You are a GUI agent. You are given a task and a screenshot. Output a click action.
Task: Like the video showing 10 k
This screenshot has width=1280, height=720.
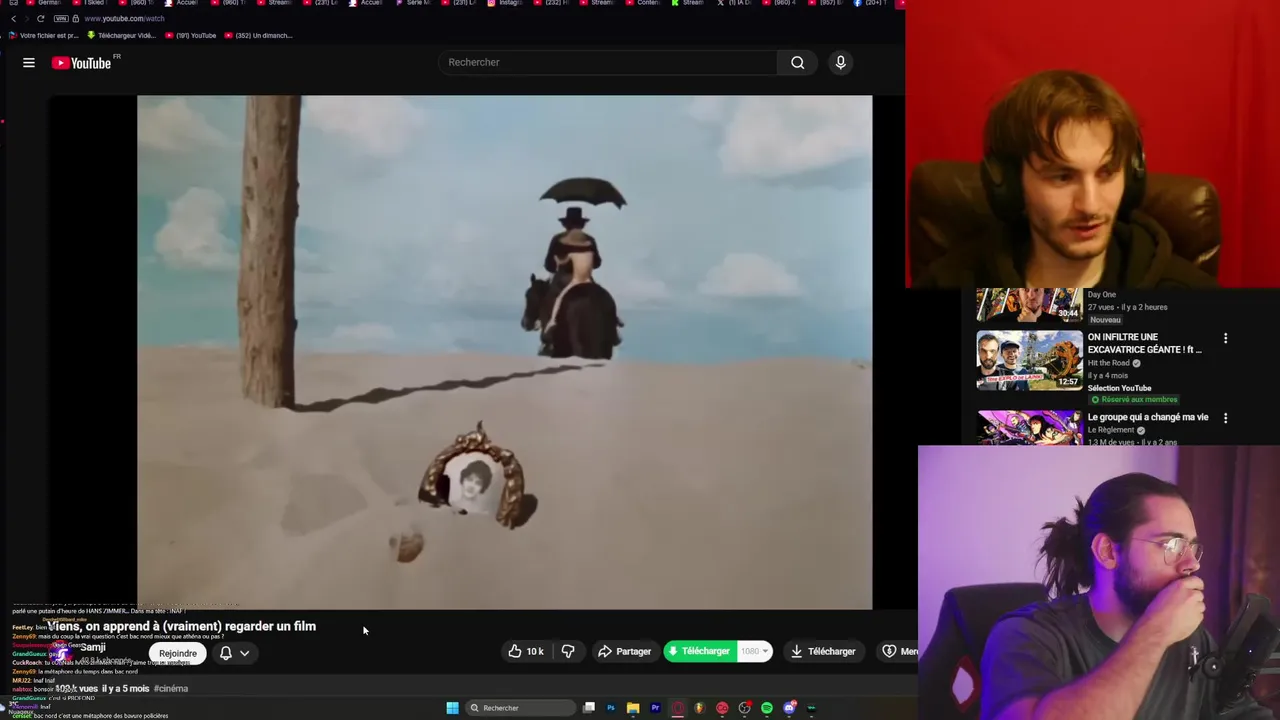[x=526, y=651]
